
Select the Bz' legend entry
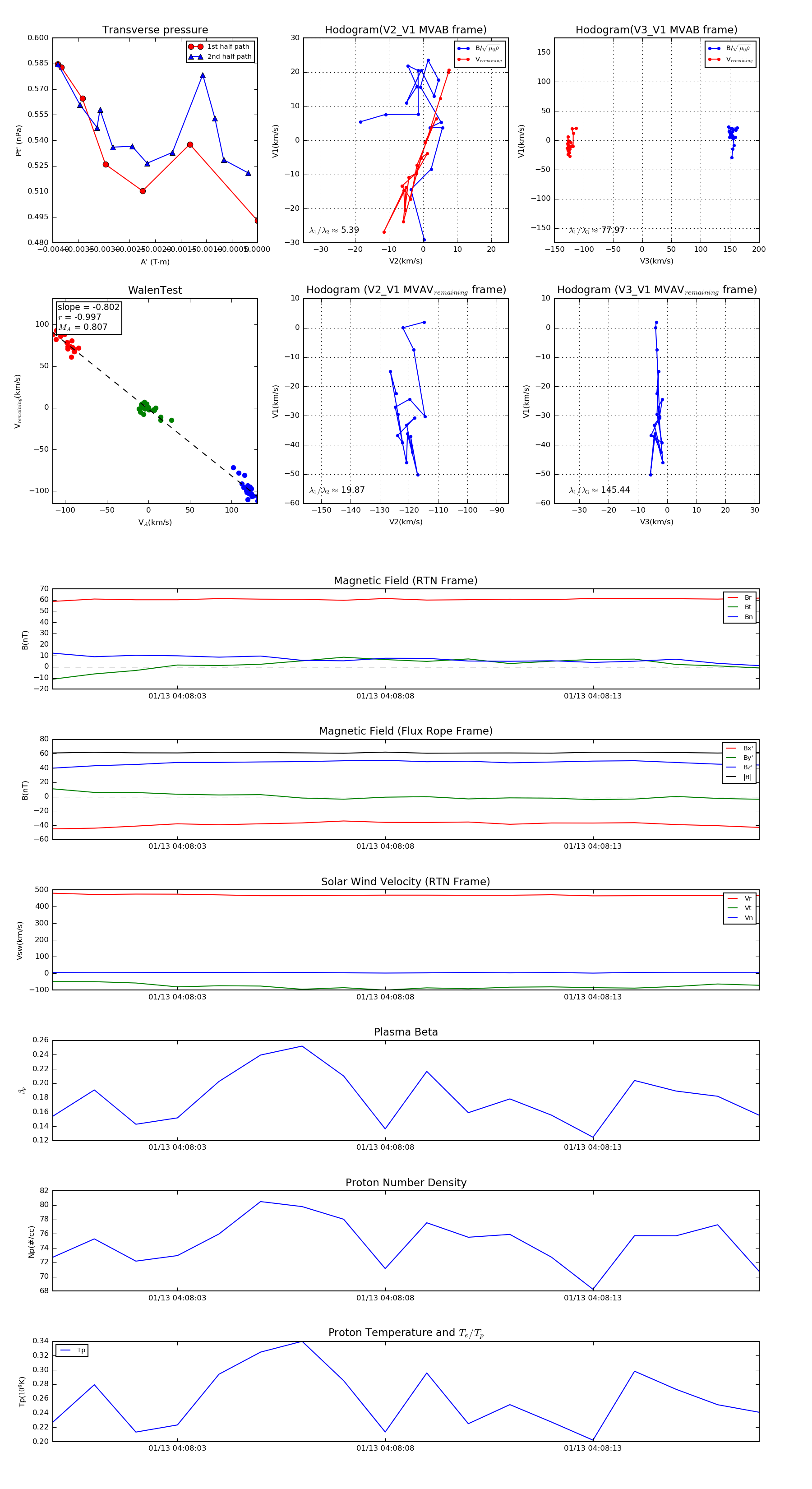pos(739,767)
